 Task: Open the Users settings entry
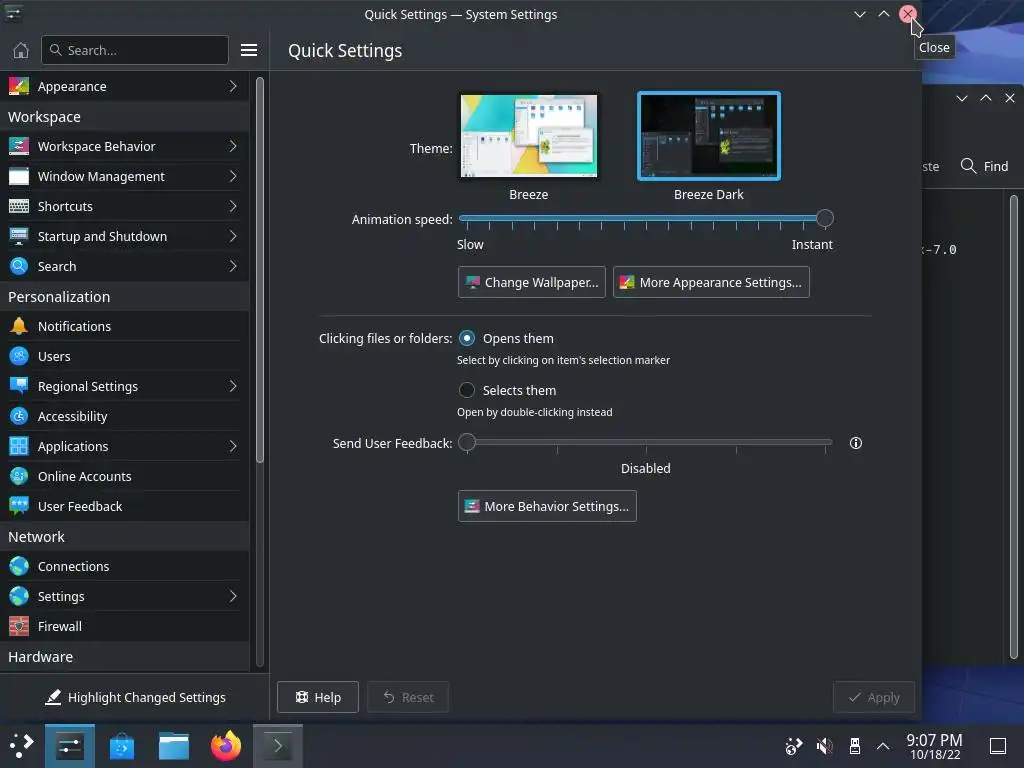tap(125, 356)
